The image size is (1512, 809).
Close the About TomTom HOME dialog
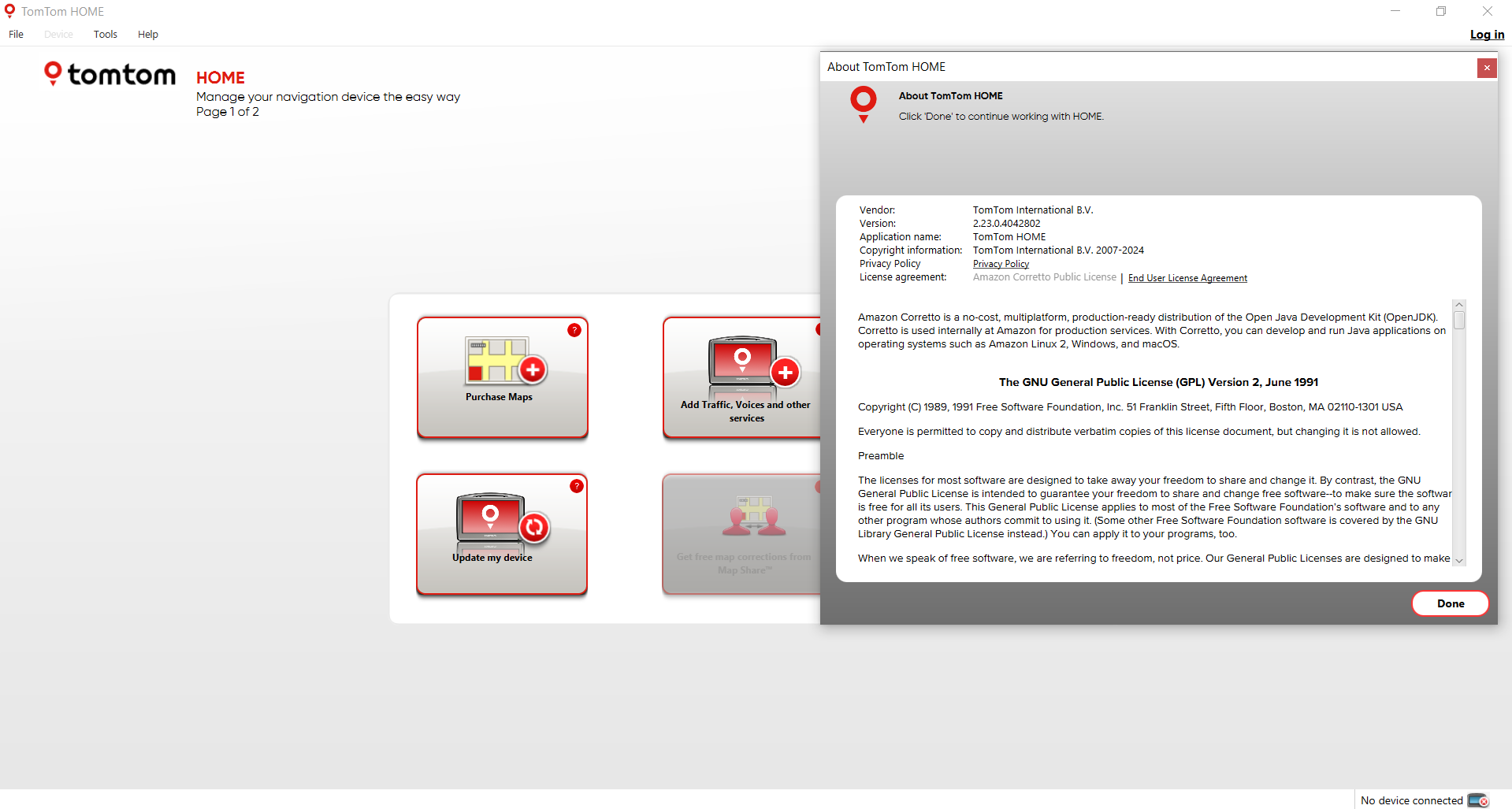(1487, 68)
